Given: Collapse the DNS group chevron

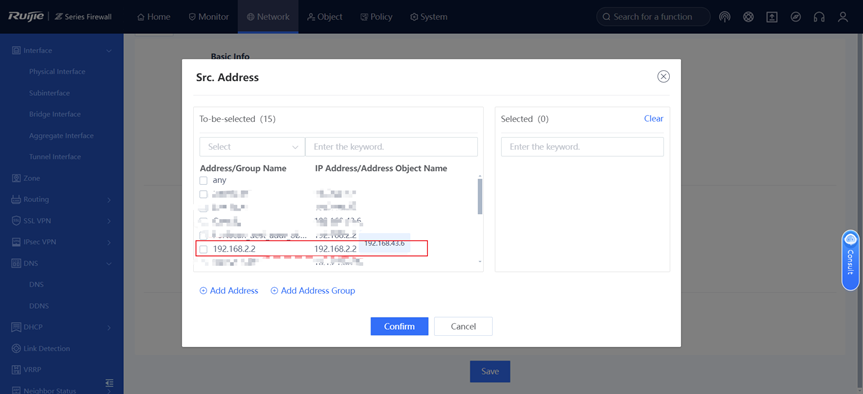Looking at the screenshot, I should [x=109, y=264].
